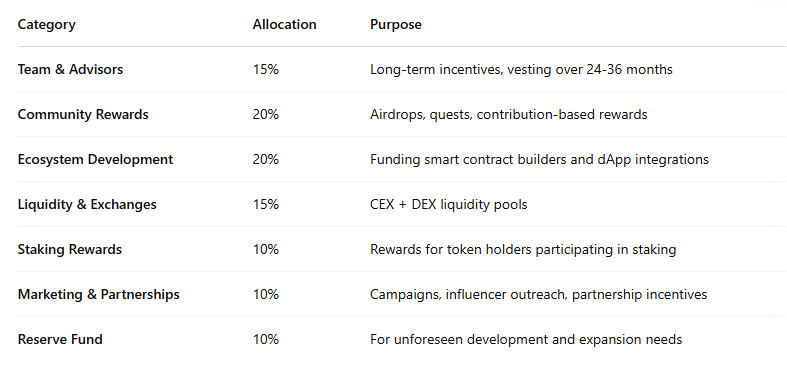The image size is (787, 389).
Task: Click the Category column header
Action: tap(47, 25)
